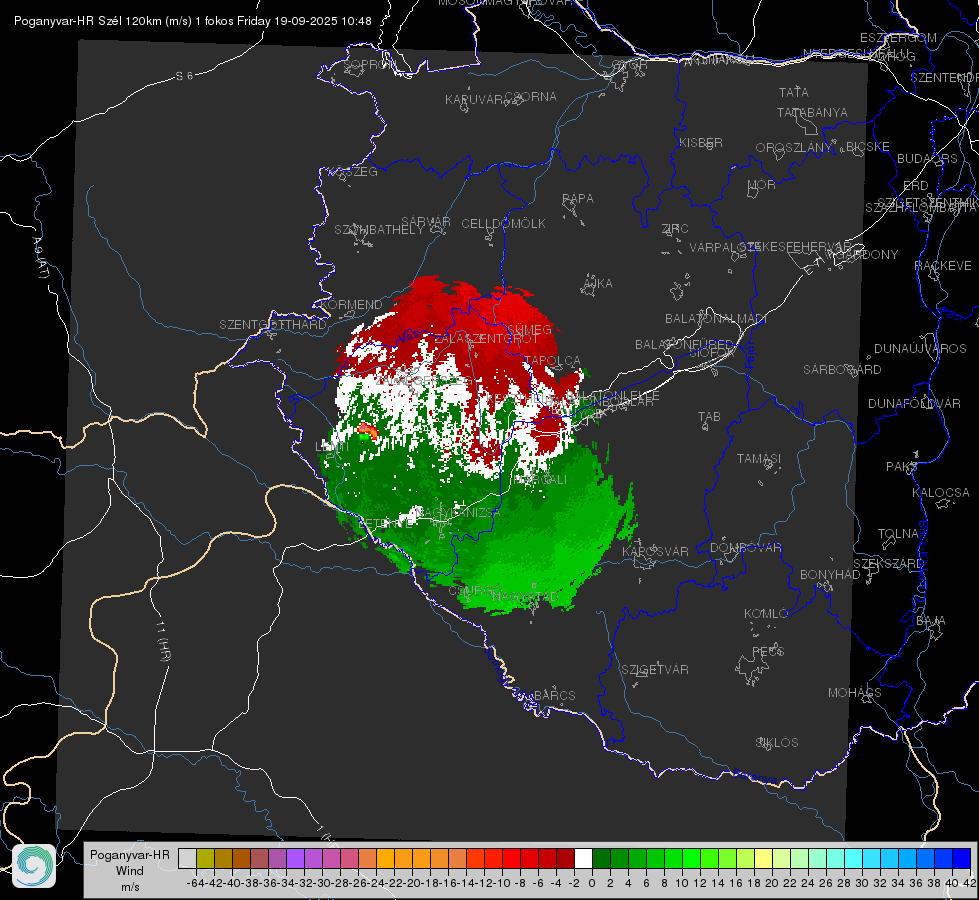The width and height of the screenshot is (979, 900).
Task: Select the TATABÁNYA city label
Action: click(812, 113)
